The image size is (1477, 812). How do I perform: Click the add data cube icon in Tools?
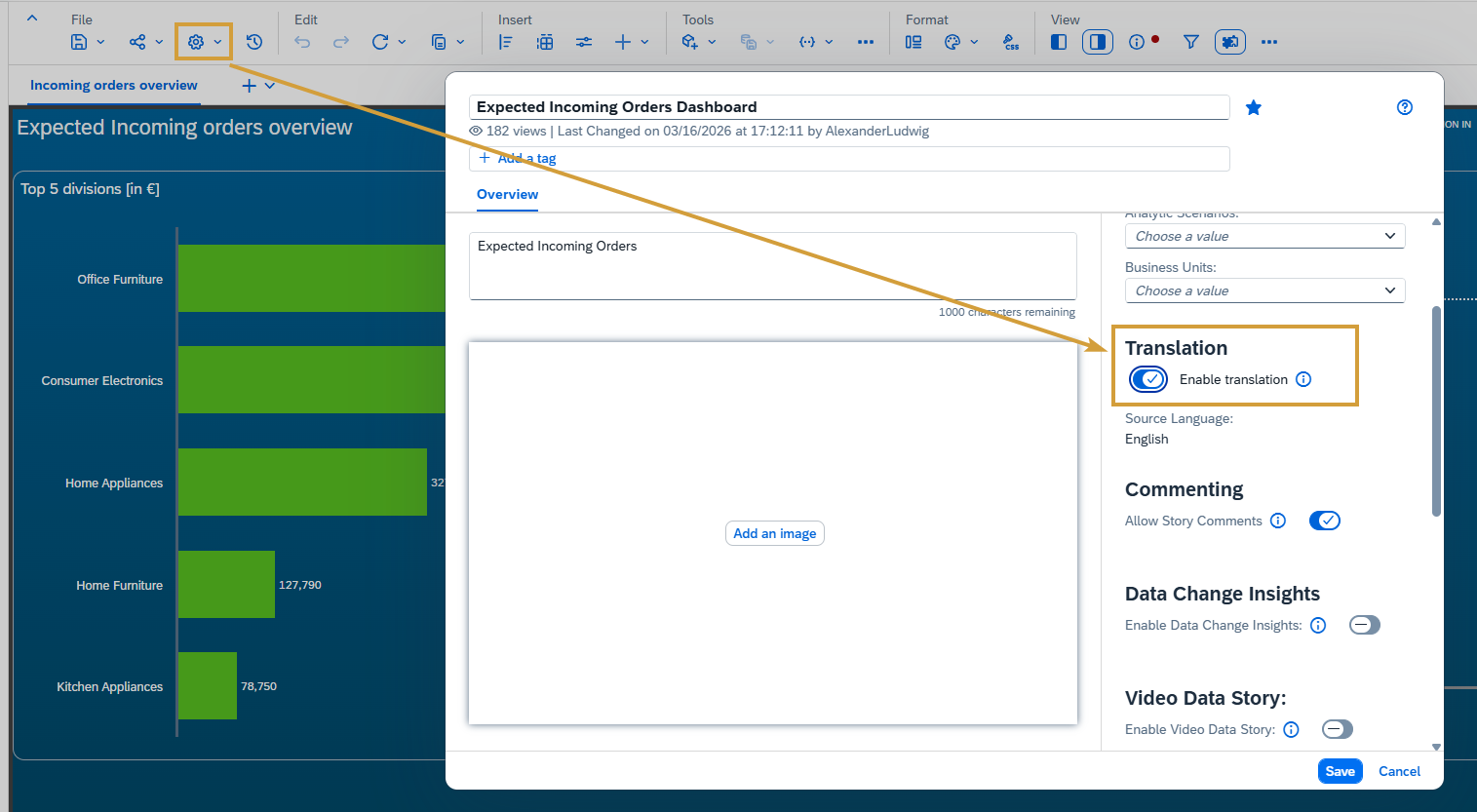(x=690, y=42)
